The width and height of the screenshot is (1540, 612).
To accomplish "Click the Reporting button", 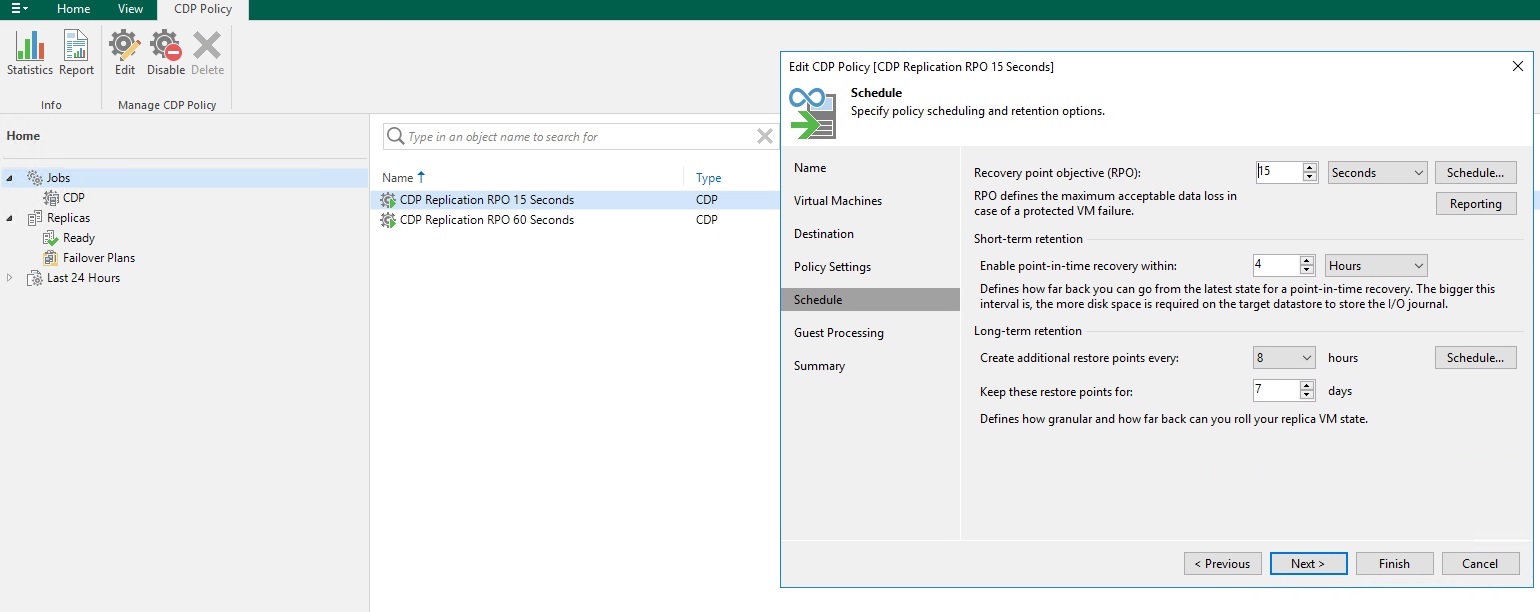I will click(1475, 204).
